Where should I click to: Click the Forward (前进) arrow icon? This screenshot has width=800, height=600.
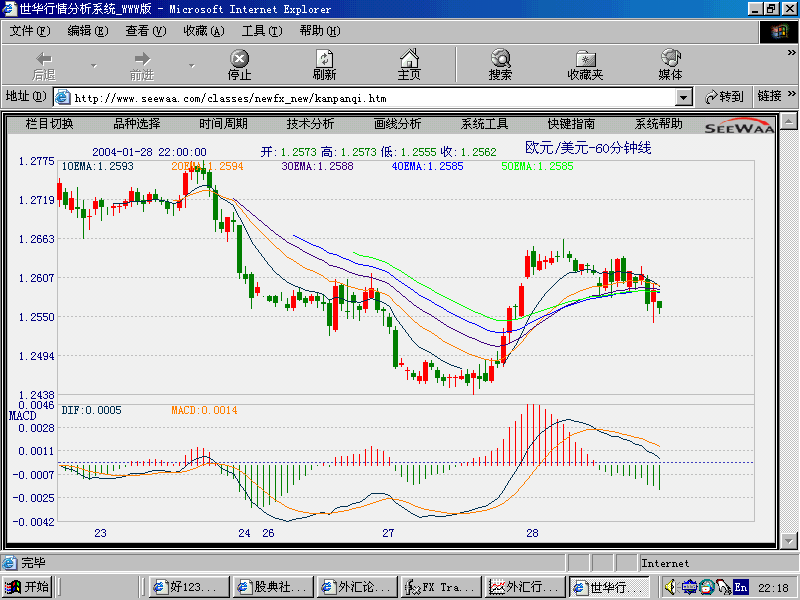[x=142, y=58]
